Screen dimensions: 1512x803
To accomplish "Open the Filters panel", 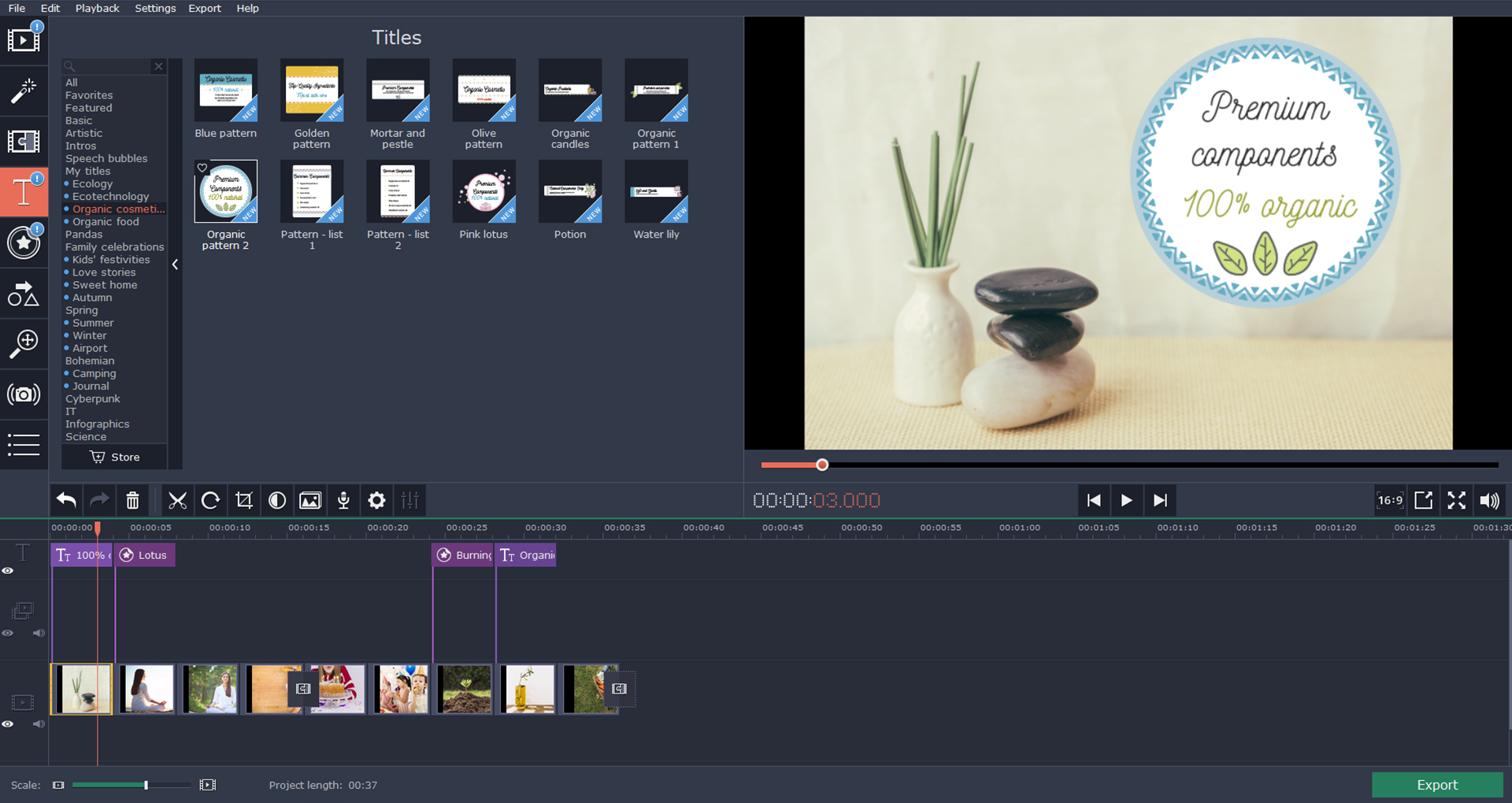I will coord(24,91).
